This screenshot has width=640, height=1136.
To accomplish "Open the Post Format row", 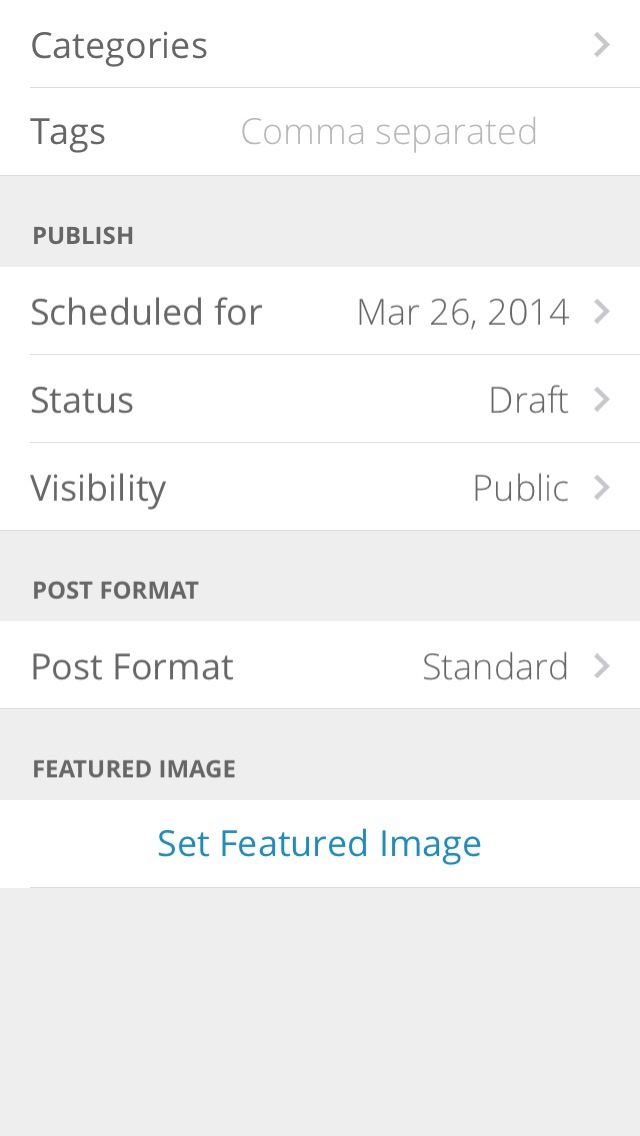I will point(132,666).
